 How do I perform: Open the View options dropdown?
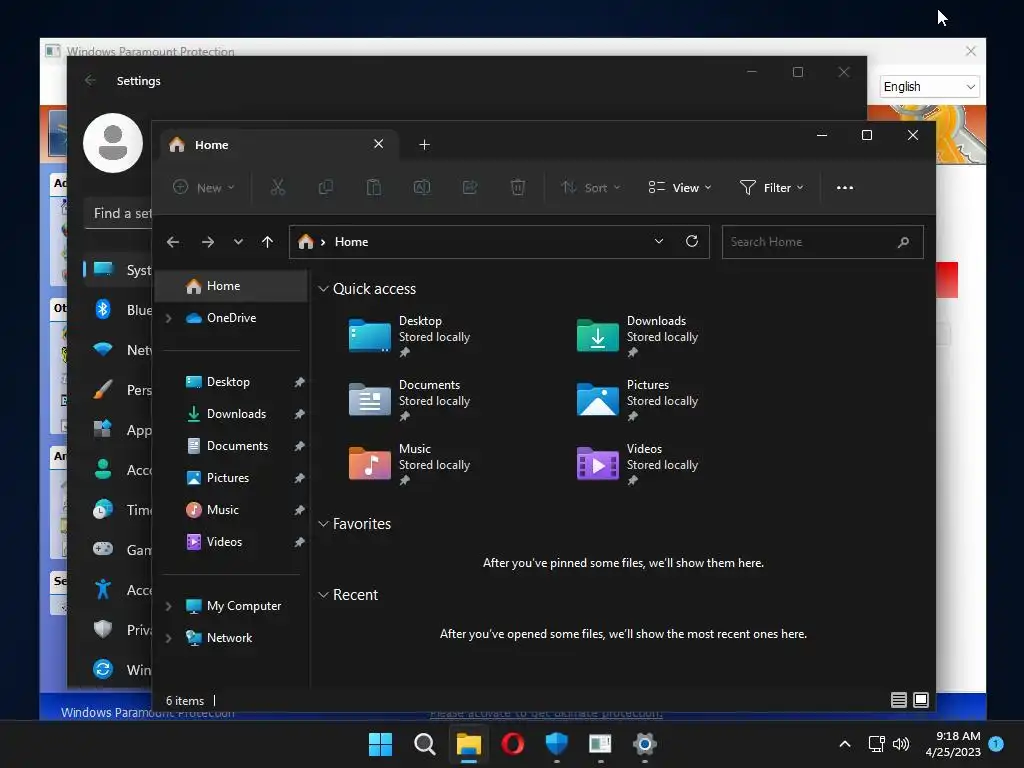tap(680, 187)
